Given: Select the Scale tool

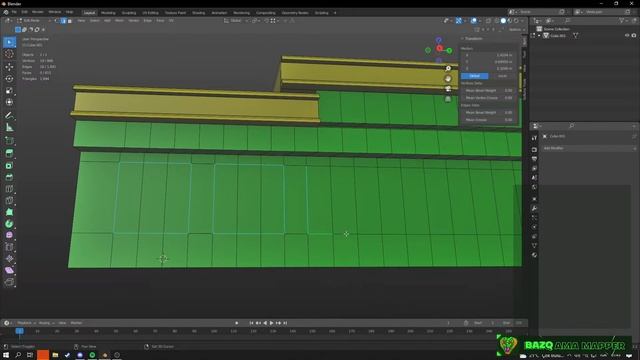Looking at the screenshot, I should (9, 90).
